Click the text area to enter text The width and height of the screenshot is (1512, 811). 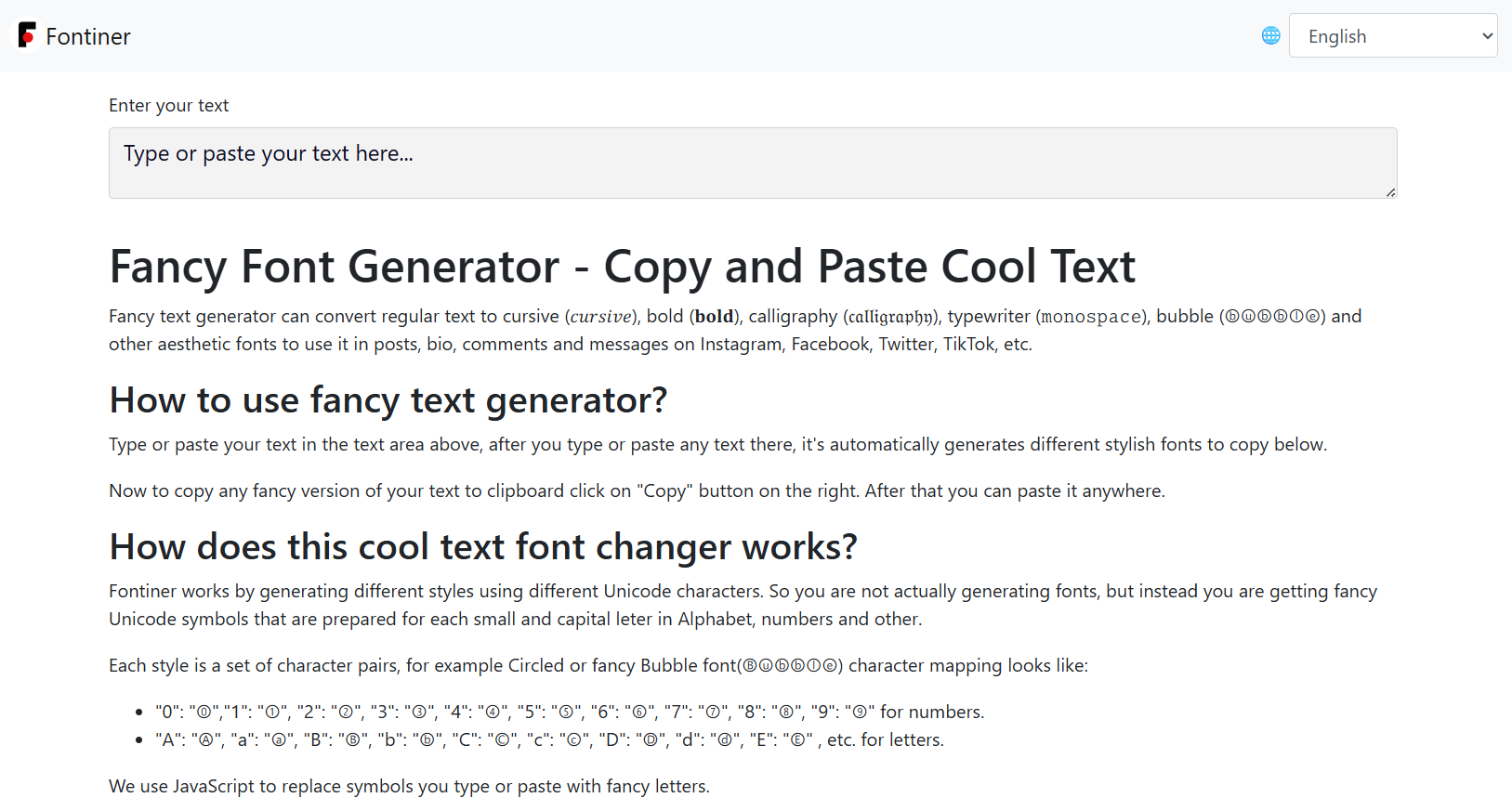click(753, 163)
